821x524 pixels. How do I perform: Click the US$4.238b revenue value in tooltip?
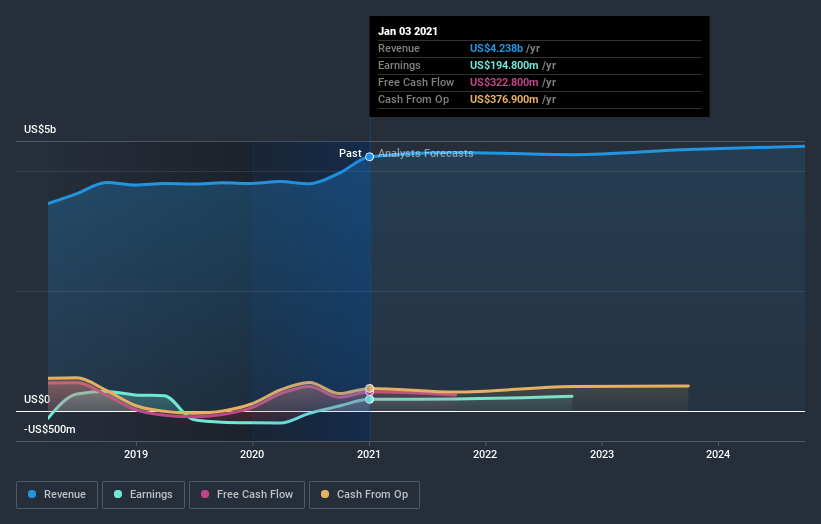(496, 48)
